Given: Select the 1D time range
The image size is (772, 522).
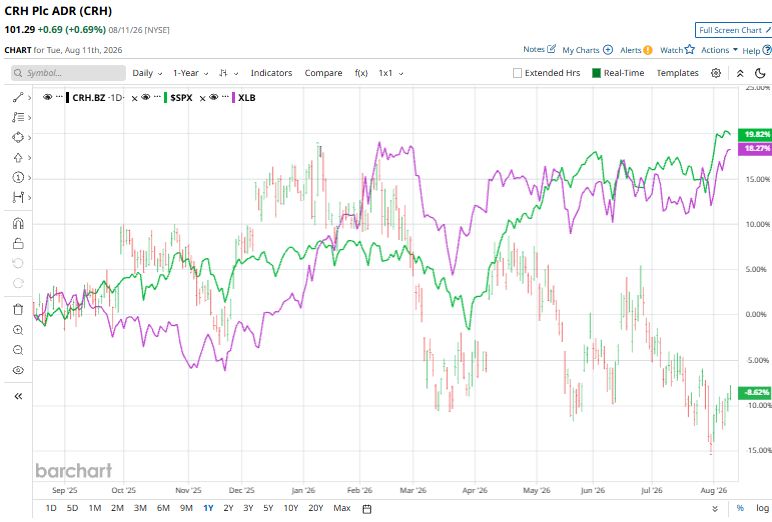Looking at the screenshot, I should [51, 508].
